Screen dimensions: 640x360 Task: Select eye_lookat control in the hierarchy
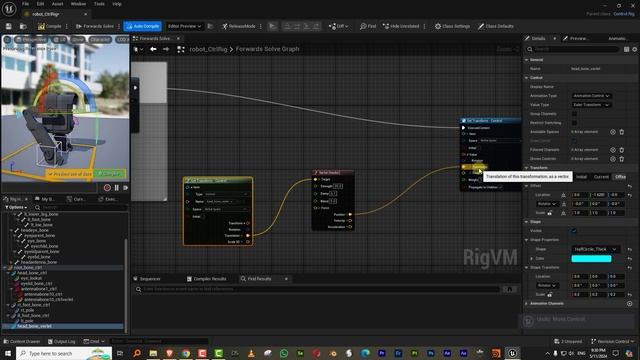[31, 278]
